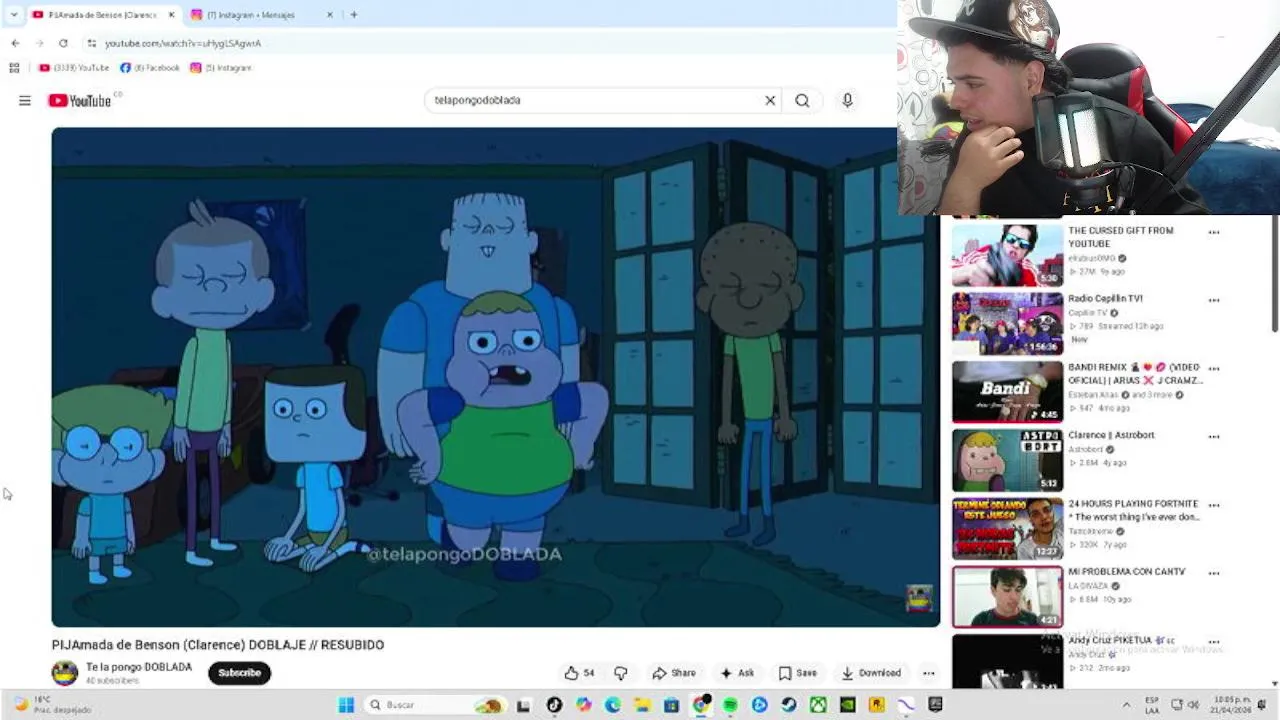Screen dimensions: 1280x720
Task: Click the PIJAmada de Benson video title
Action: pos(218,645)
